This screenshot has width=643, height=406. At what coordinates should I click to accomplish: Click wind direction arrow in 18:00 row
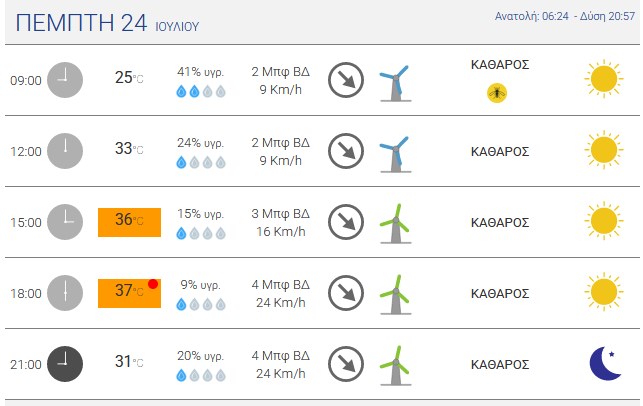coord(346,293)
